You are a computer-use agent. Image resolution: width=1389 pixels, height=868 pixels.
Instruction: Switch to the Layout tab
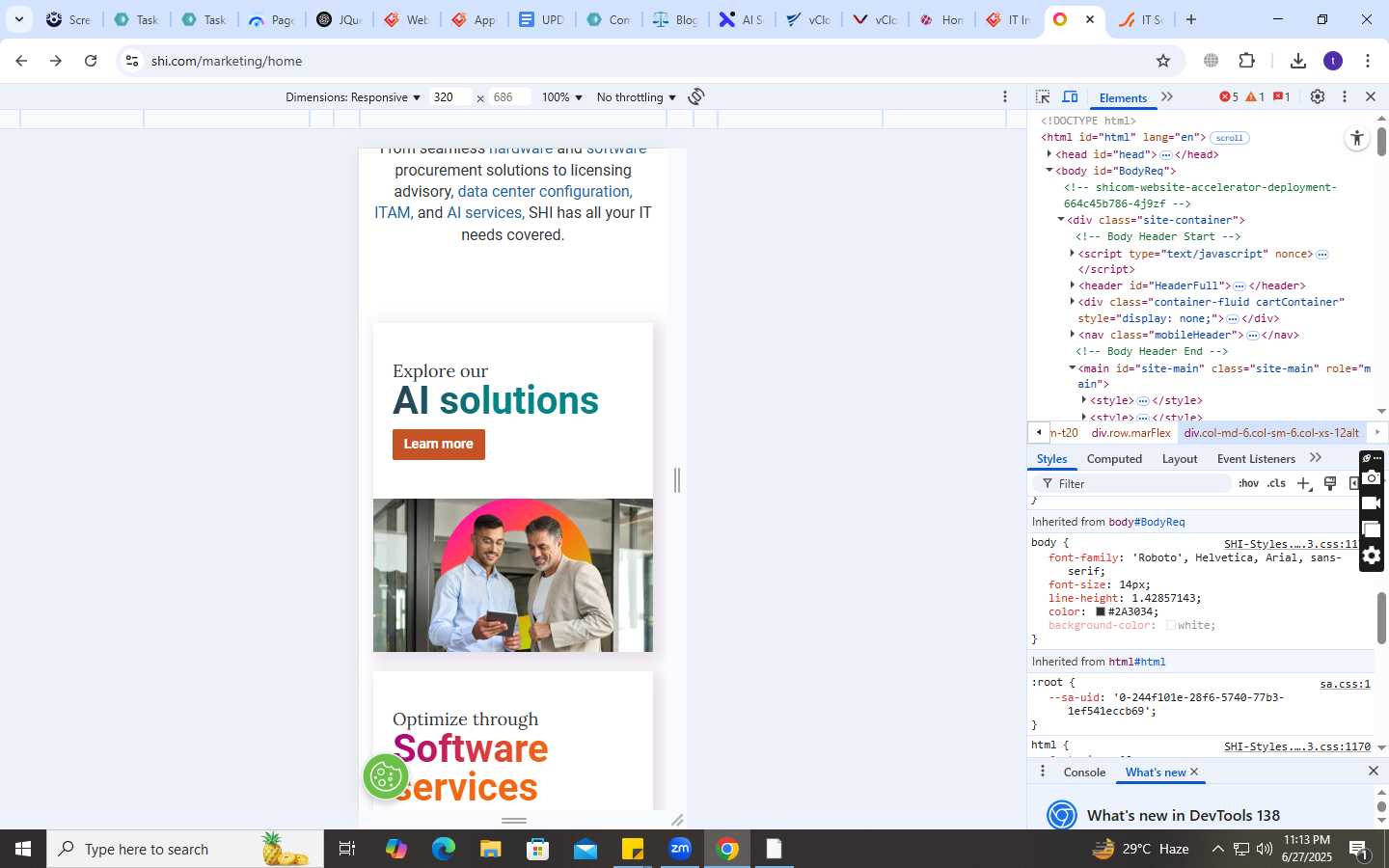[1180, 459]
